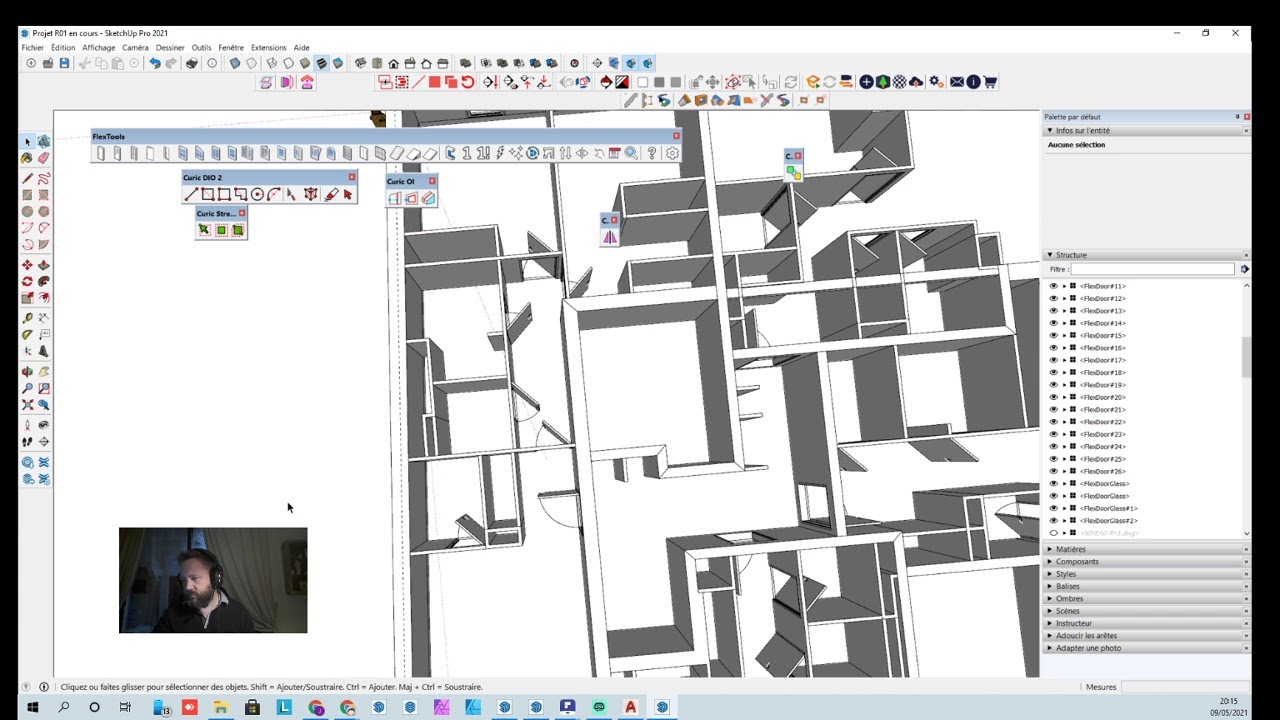Hide FlexDoor#13 using its eye icon
Image resolution: width=1280 pixels, height=720 pixels.
(x=1053, y=311)
